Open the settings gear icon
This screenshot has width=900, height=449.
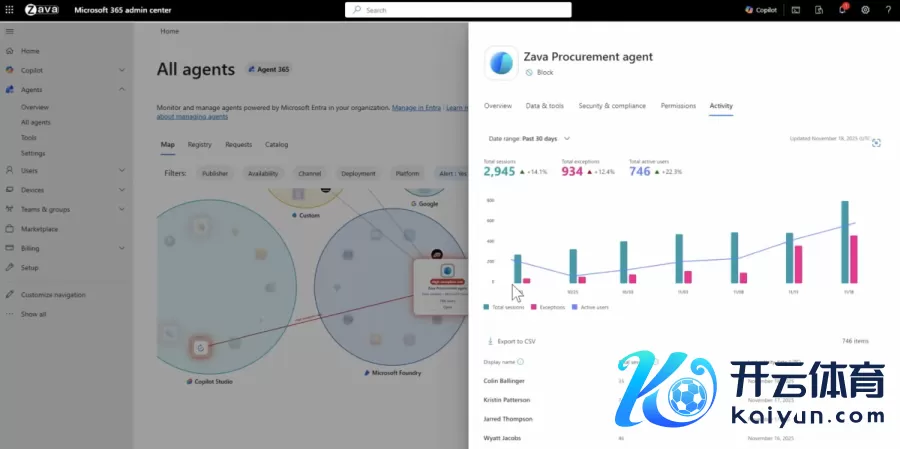pos(865,10)
